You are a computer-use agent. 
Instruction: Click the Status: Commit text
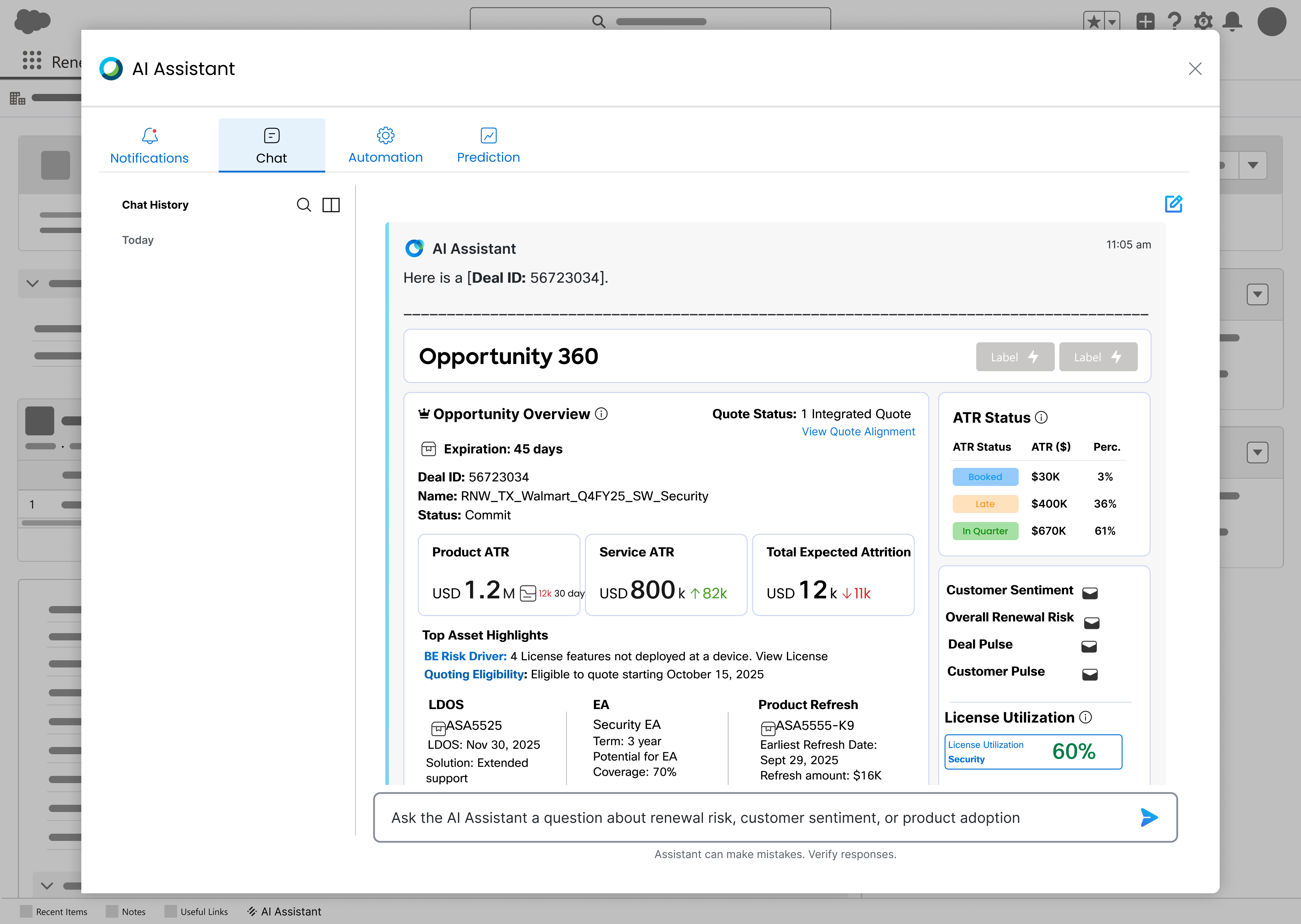pyautogui.click(x=464, y=515)
